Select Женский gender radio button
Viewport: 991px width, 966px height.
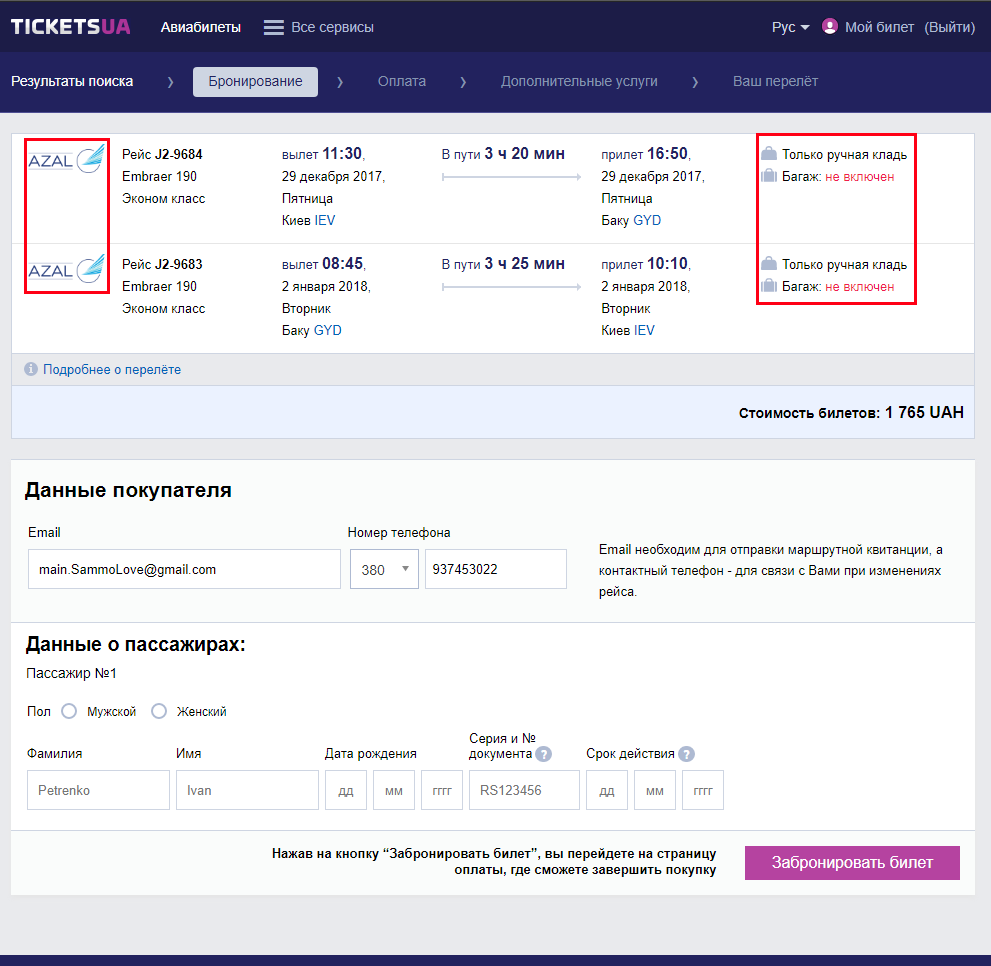pyautogui.click(x=158, y=712)
